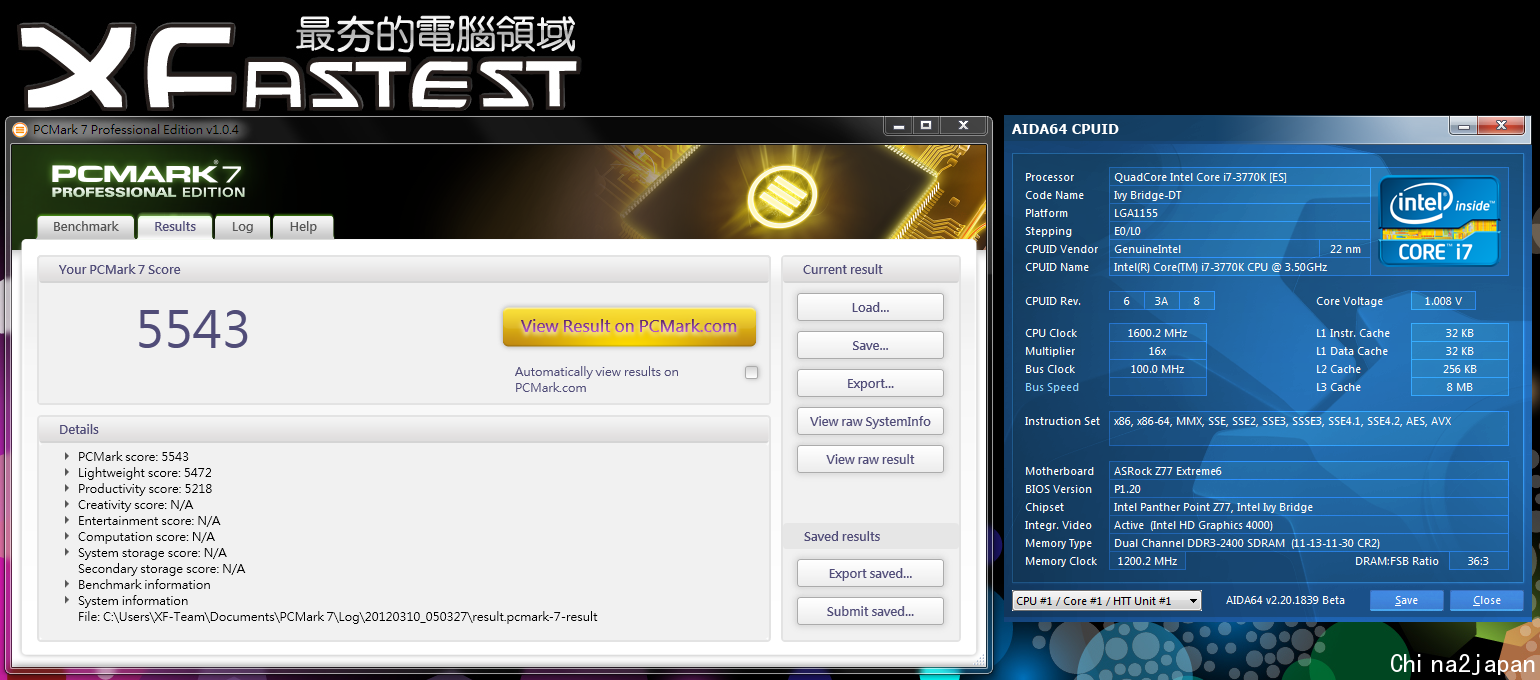Click Export saved... button
This screenshot has height=680, width=1540.
[x=870, y=573]
